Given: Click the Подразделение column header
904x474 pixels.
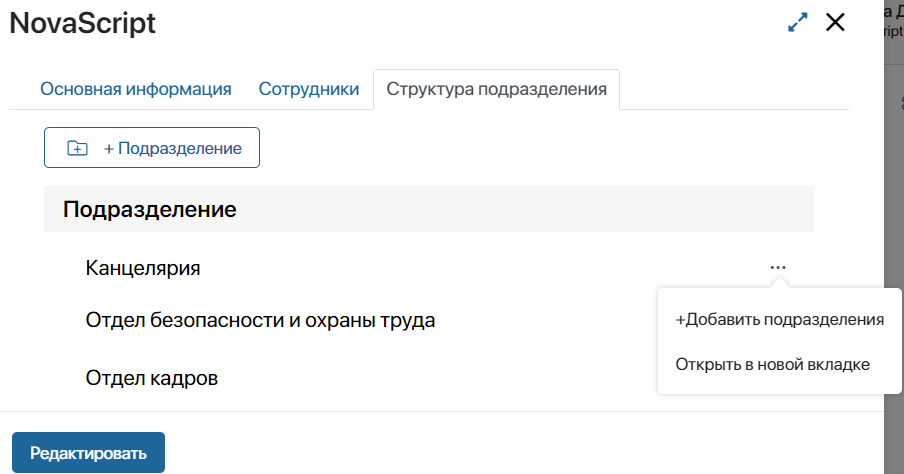Looking at the screenshot, I should tap(150, 210).
